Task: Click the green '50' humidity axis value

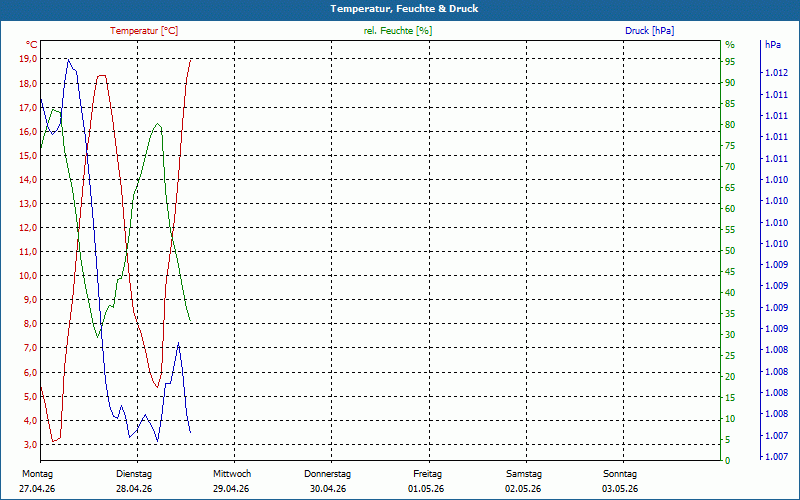Action: pos(730,251)
